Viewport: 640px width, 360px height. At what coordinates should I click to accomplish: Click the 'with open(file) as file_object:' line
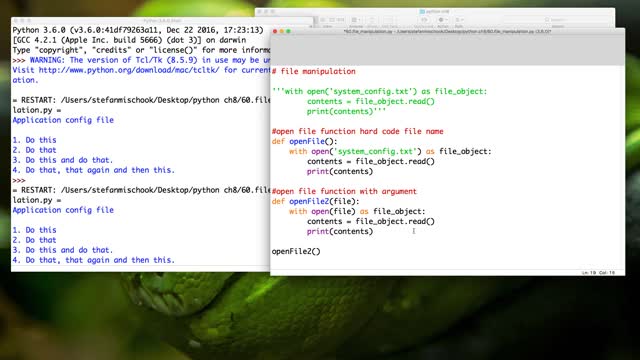[x=357, y=211]
